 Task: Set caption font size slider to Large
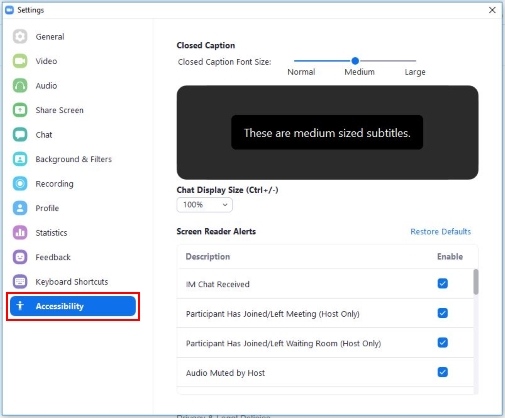coord(415,61)
